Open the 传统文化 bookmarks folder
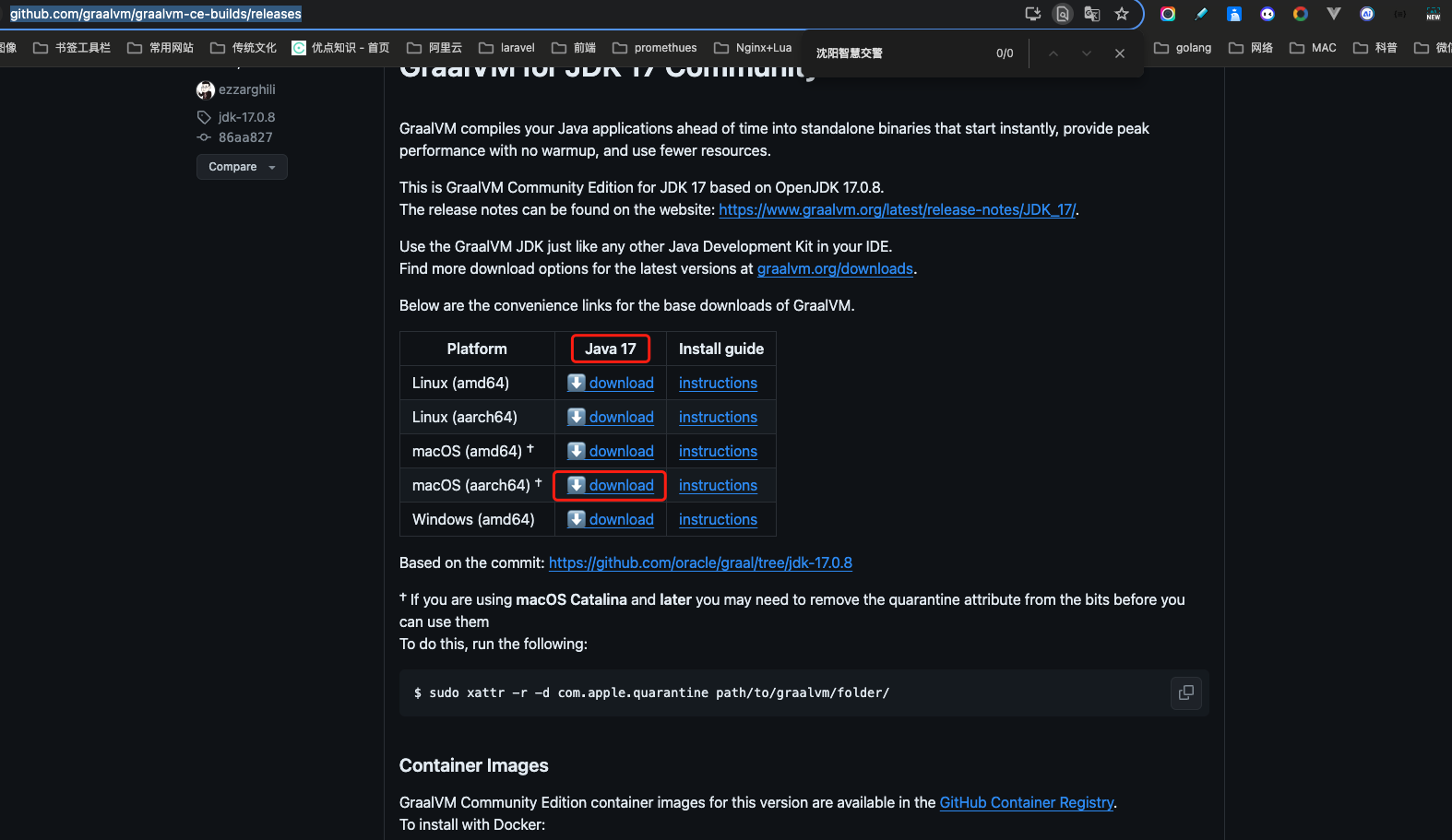The height and width of the screenshot is (840, 1452). 244,48
